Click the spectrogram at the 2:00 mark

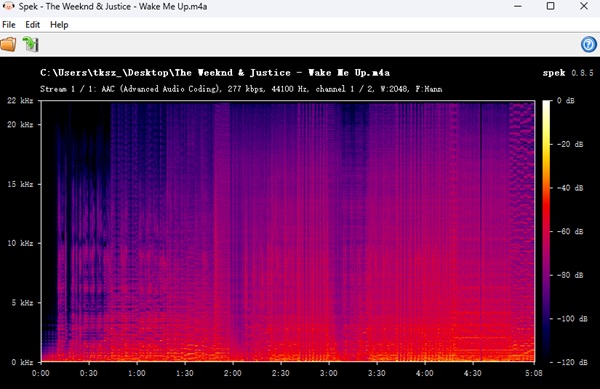(x=233, y=231)
